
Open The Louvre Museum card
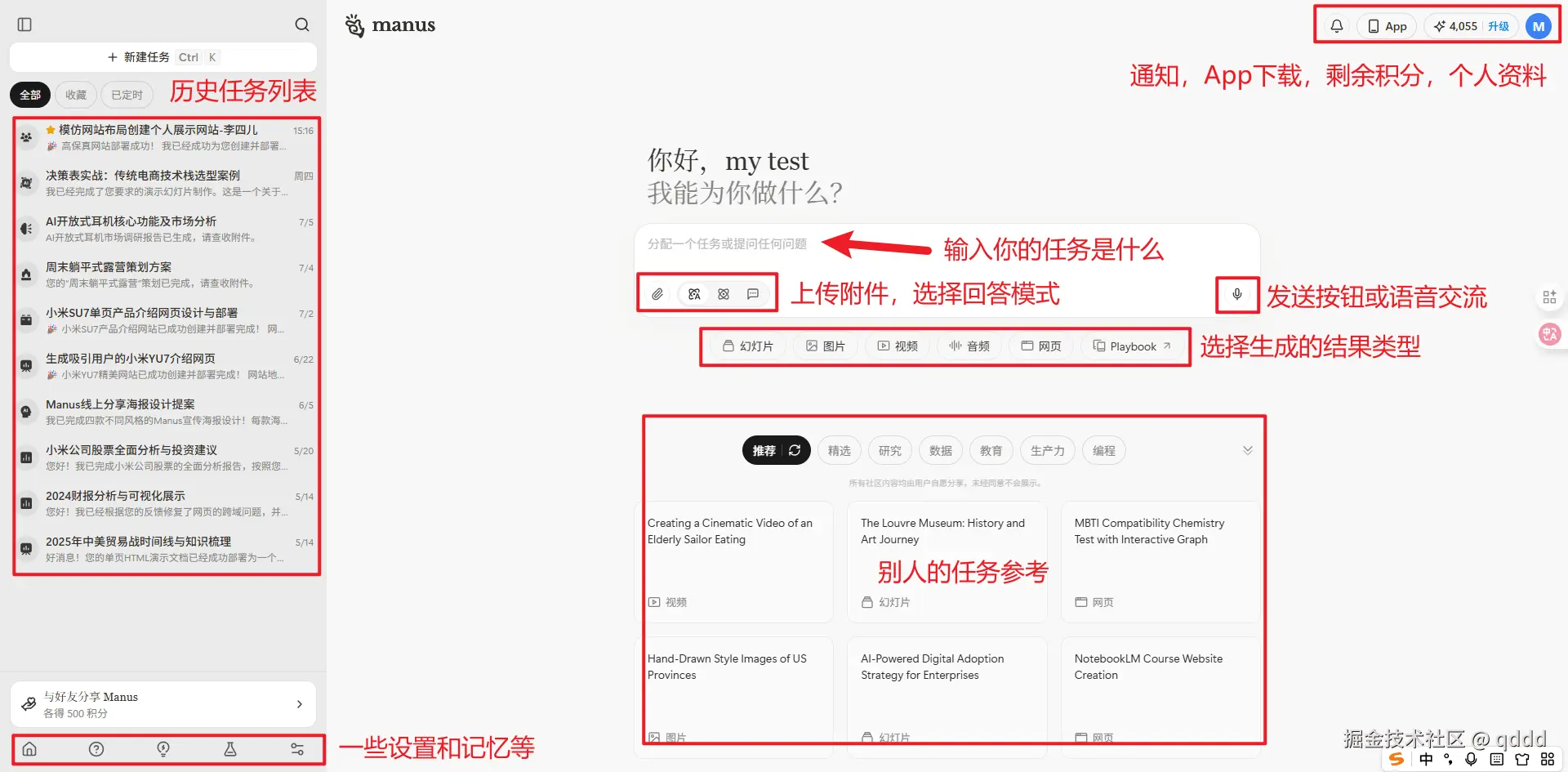(x=947, y=562)
